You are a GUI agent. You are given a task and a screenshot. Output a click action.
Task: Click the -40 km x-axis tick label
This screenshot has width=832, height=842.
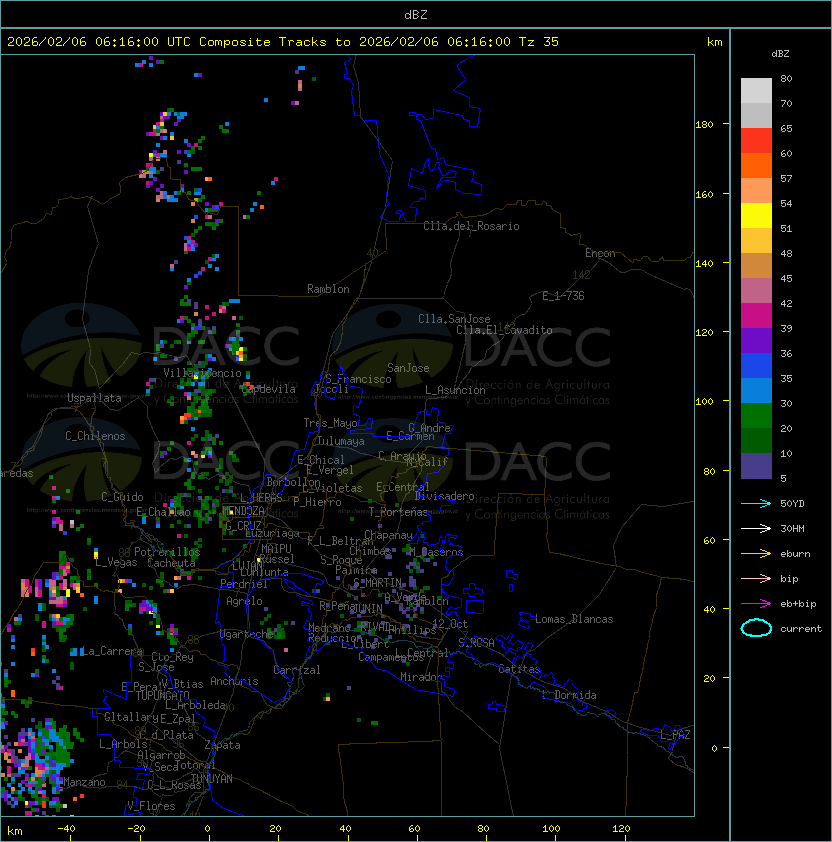66,829
